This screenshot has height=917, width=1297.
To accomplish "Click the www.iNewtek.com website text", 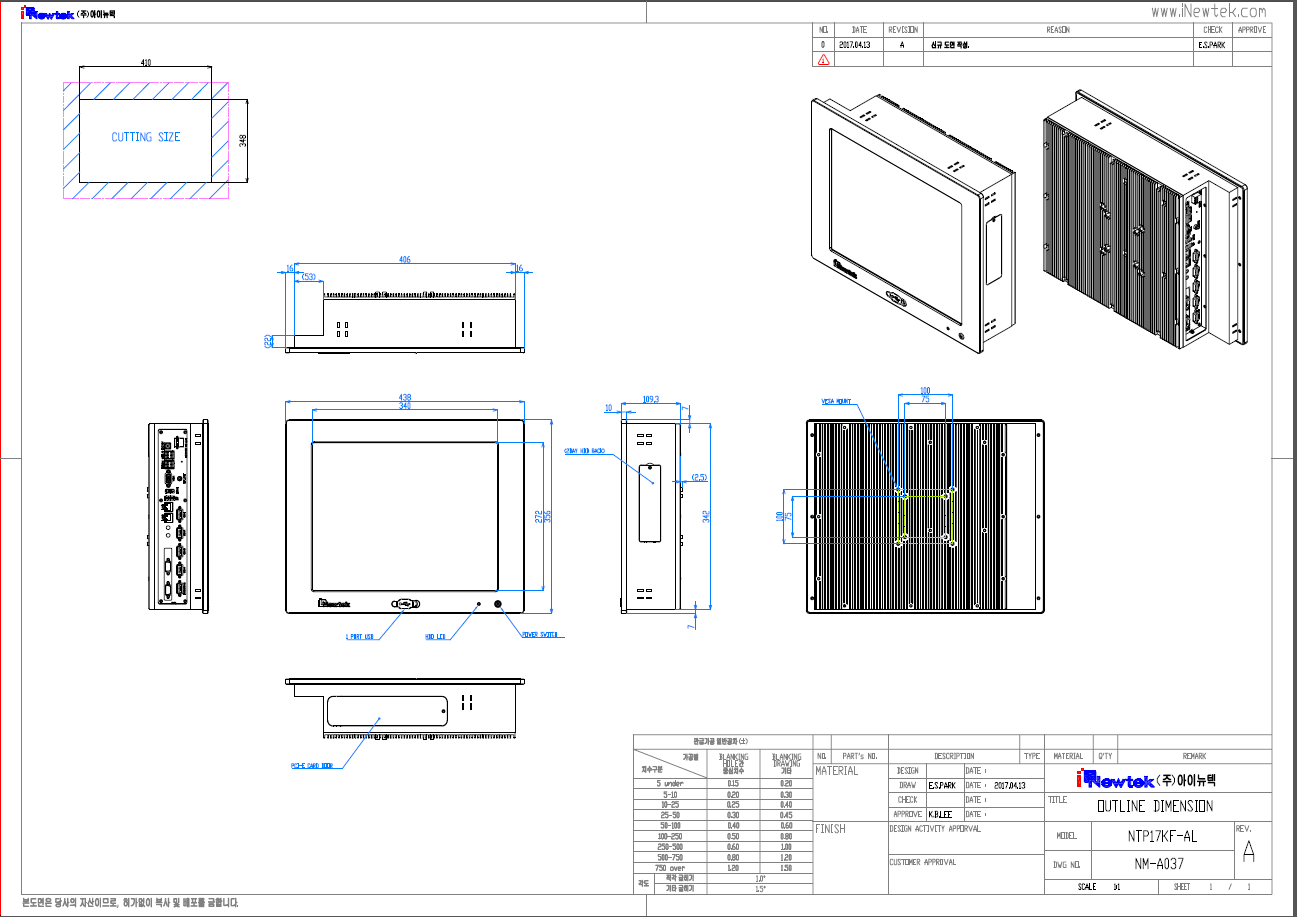I will [x=1208, y=11].
